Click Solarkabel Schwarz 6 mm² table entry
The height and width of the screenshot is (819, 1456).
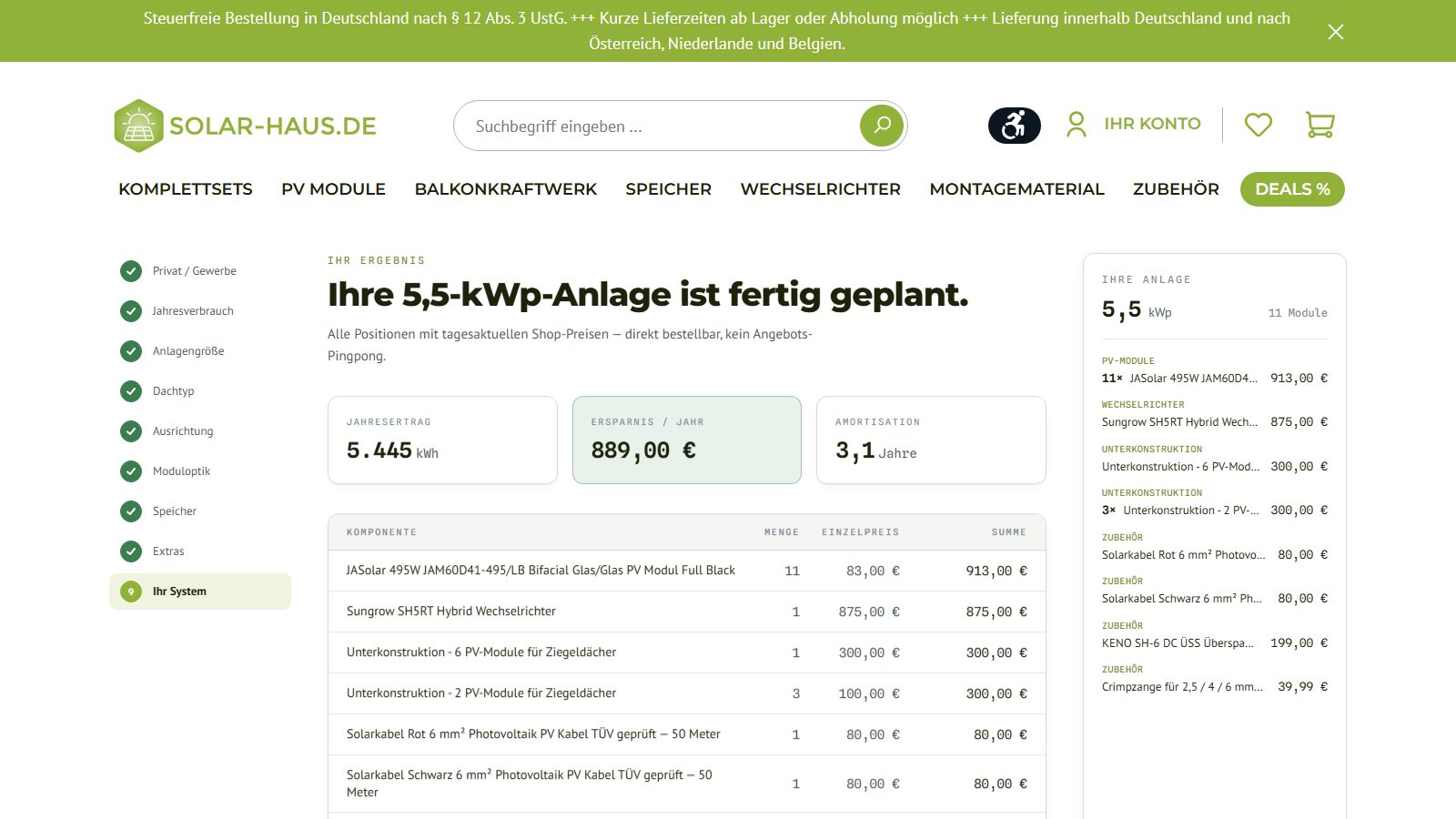[530, 784]
